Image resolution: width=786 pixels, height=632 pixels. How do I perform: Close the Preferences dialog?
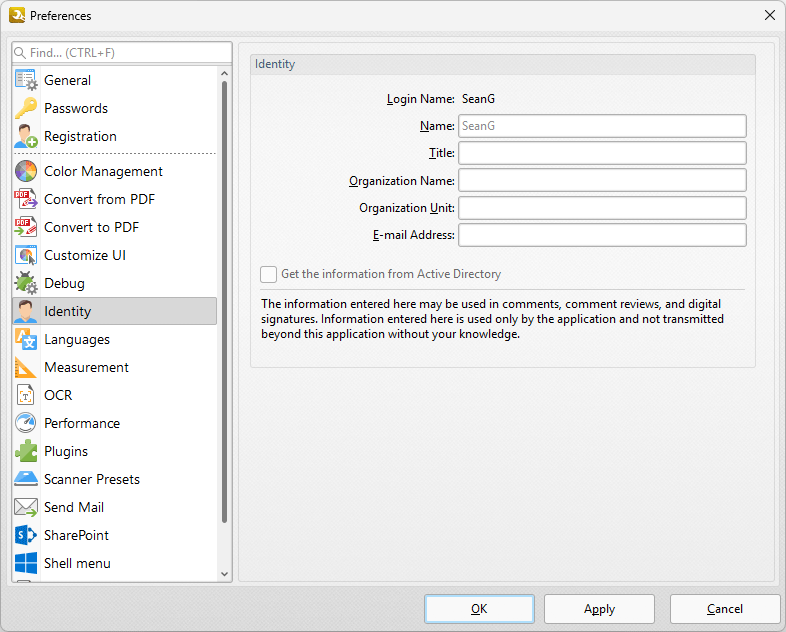click(x=770, y=16)
